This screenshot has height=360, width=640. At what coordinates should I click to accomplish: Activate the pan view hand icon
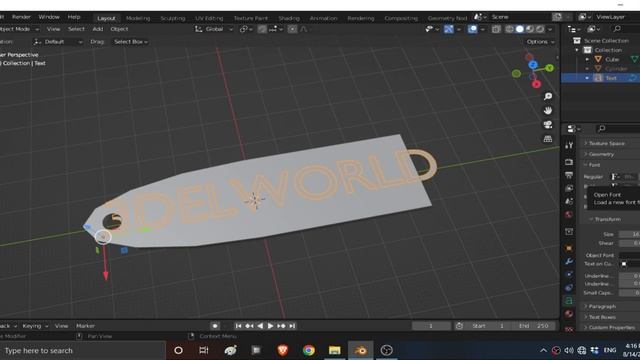click(x=548, y=111)
